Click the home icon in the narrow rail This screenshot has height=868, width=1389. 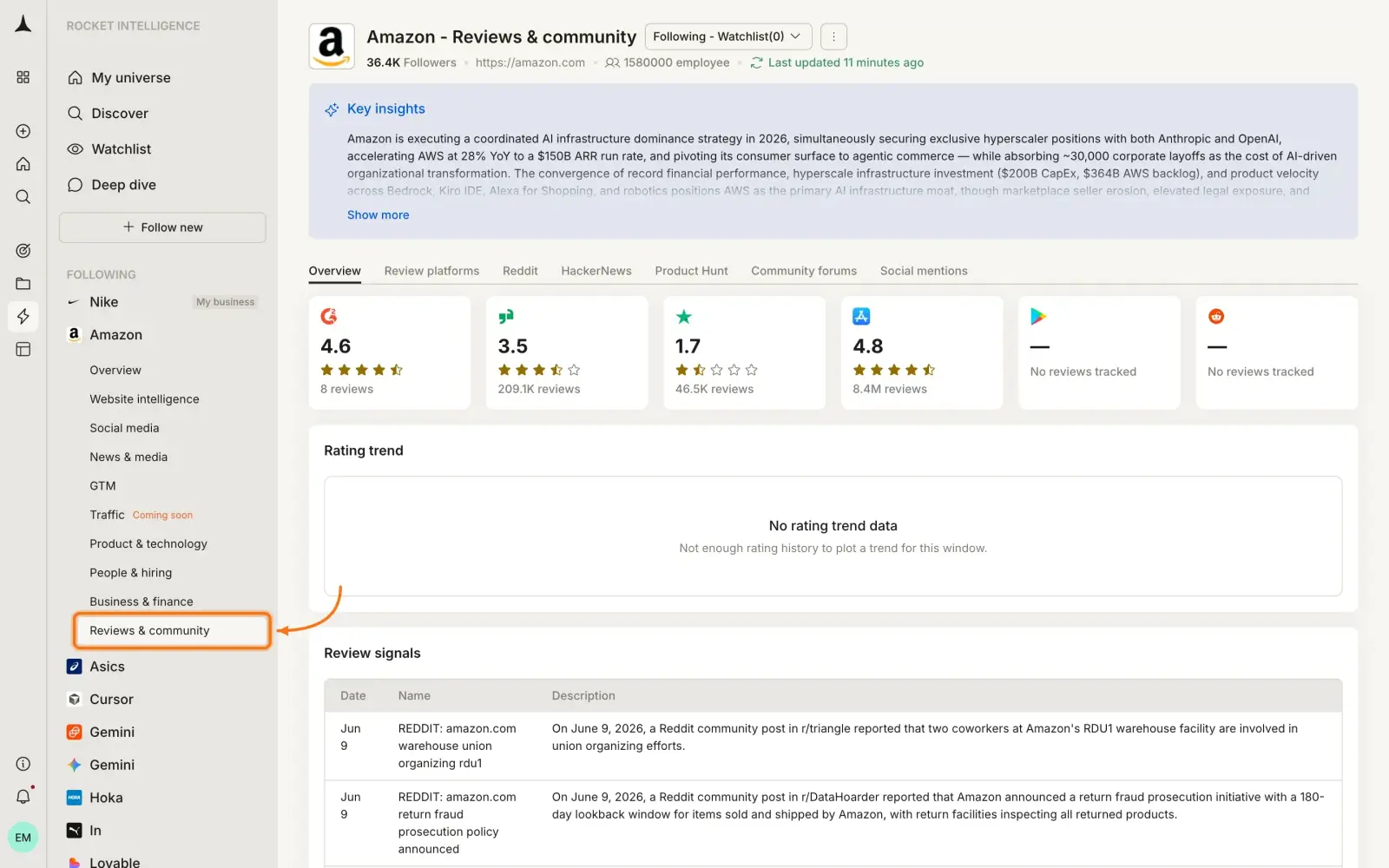point(23,164)
